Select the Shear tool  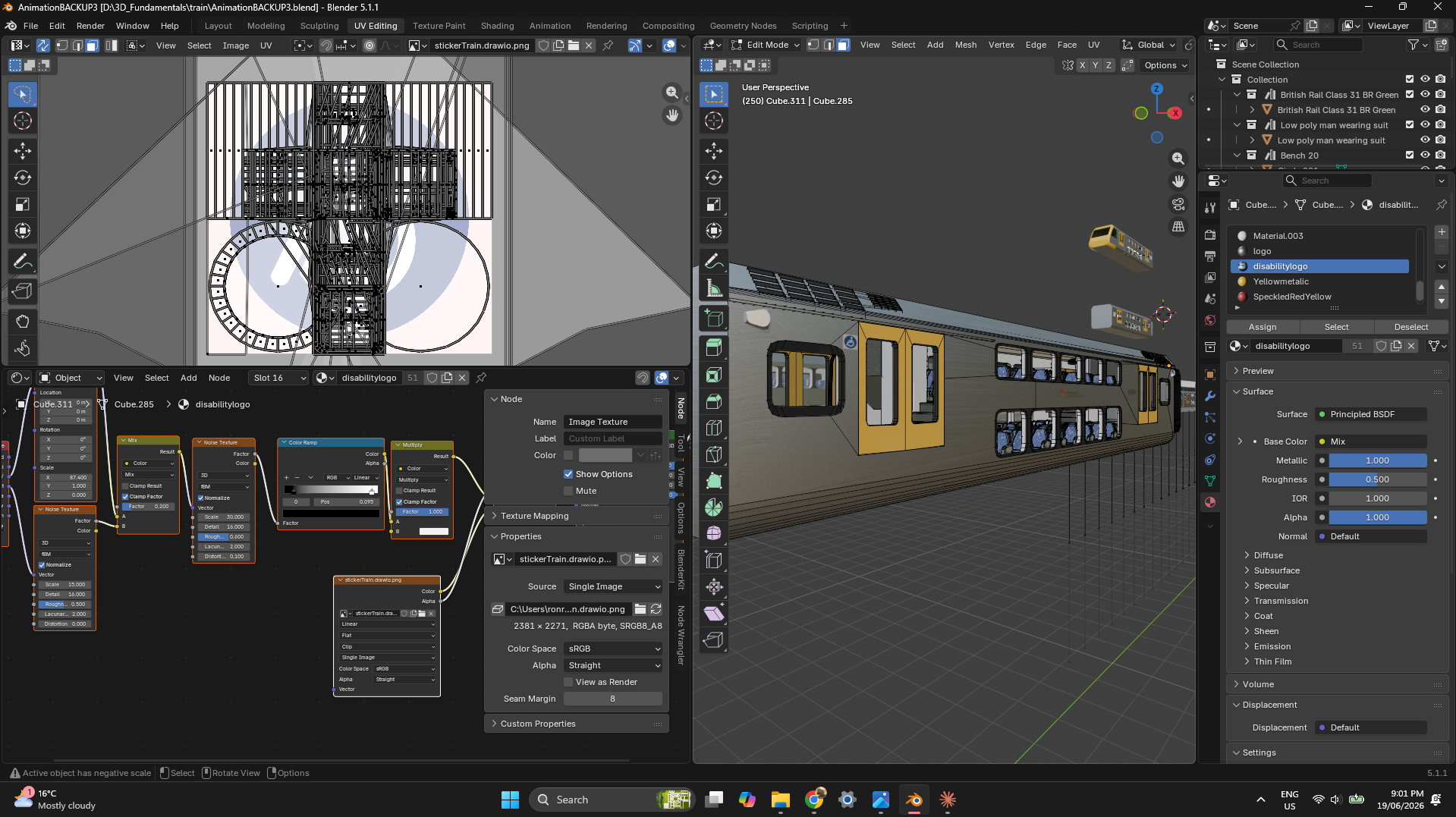tap(714, 613)
